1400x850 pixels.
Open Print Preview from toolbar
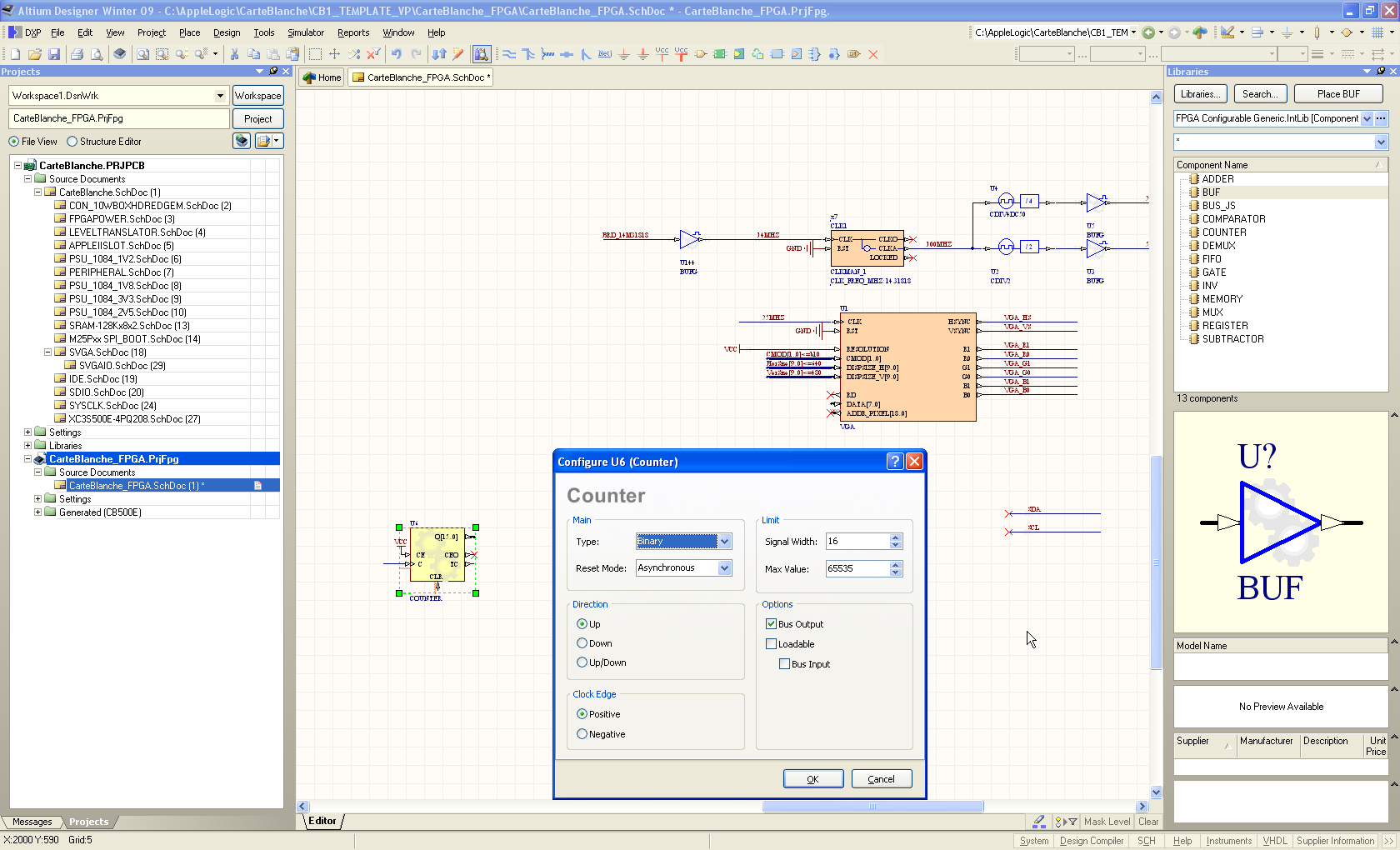97,54
